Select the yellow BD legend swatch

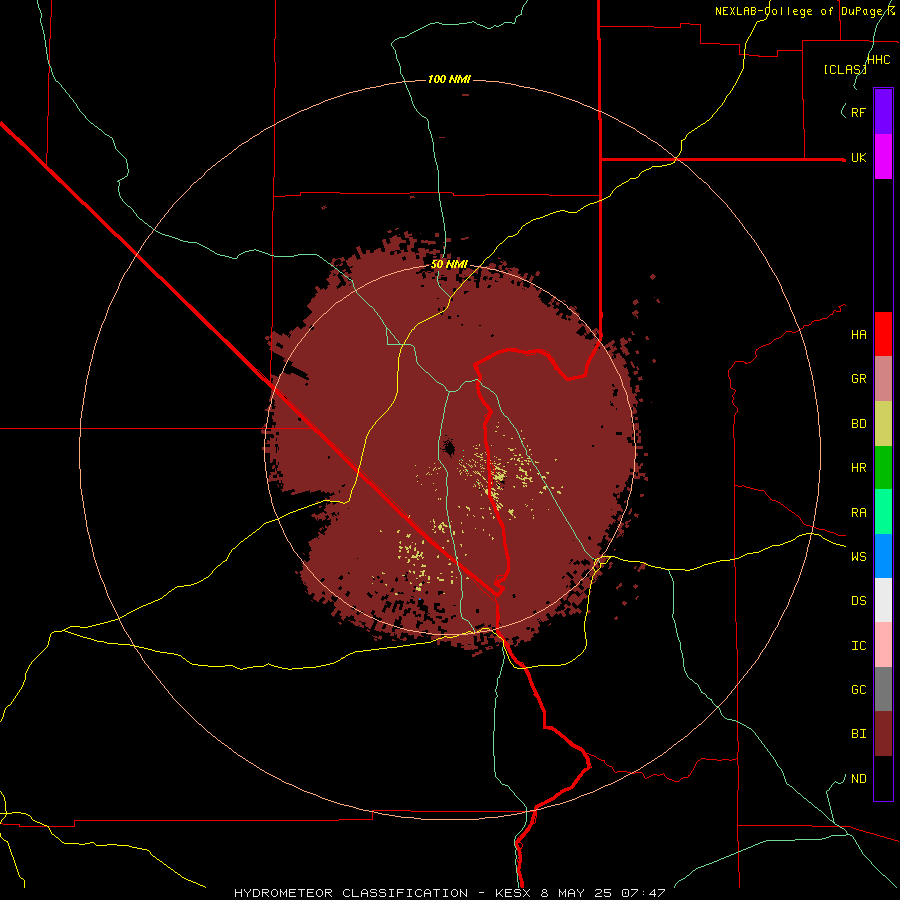click(x=883, y=424)
